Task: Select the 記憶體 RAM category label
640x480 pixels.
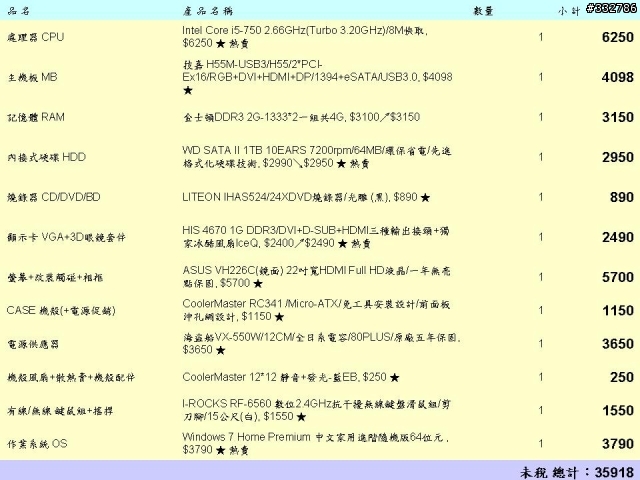Action: click(x=36, y=117)
